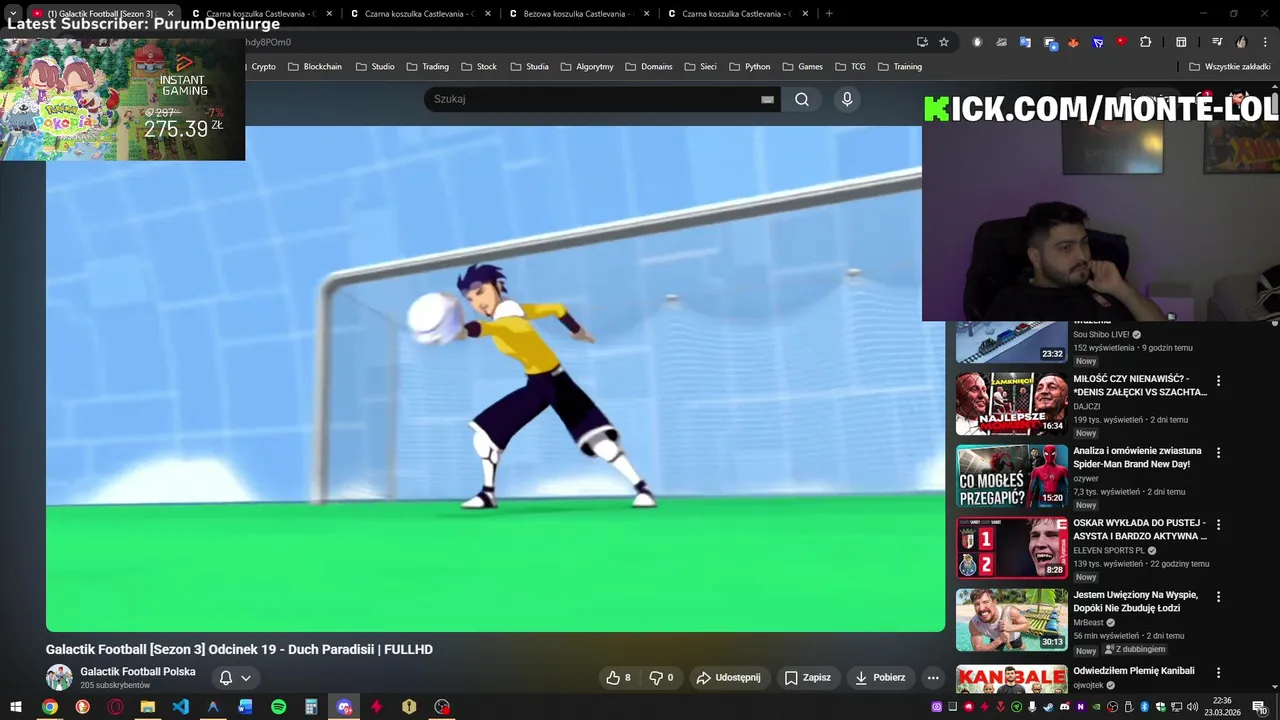Screen dimensions: 1280x720
Task: Click the Zapisz save button
Action: tap(808, 677)
